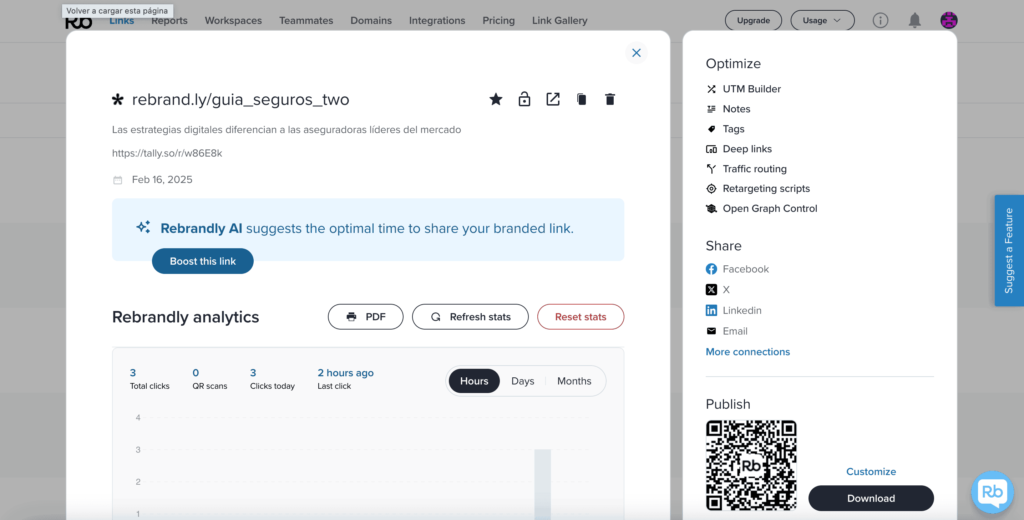Open Suggest a Feature side tab

tap(1009, 250)
